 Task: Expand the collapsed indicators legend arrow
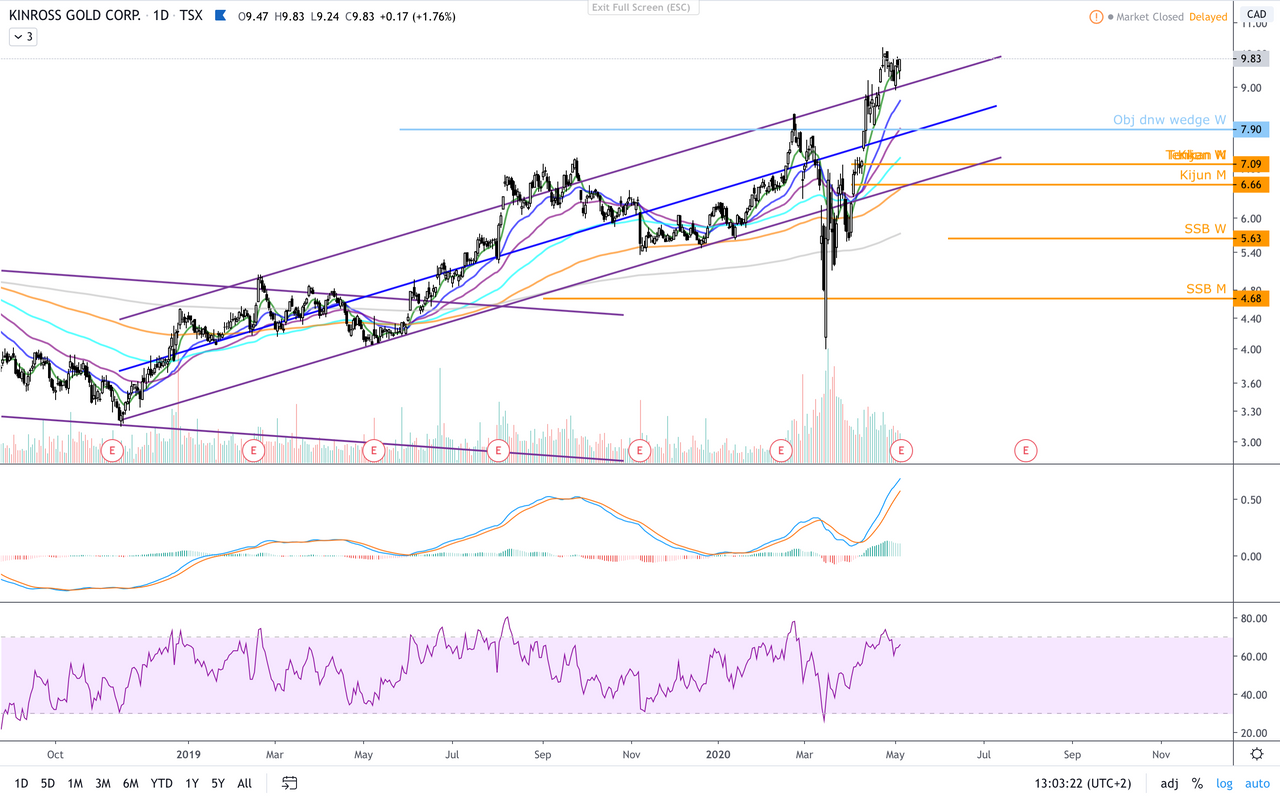pyautogui.click(x=22, y=36)
